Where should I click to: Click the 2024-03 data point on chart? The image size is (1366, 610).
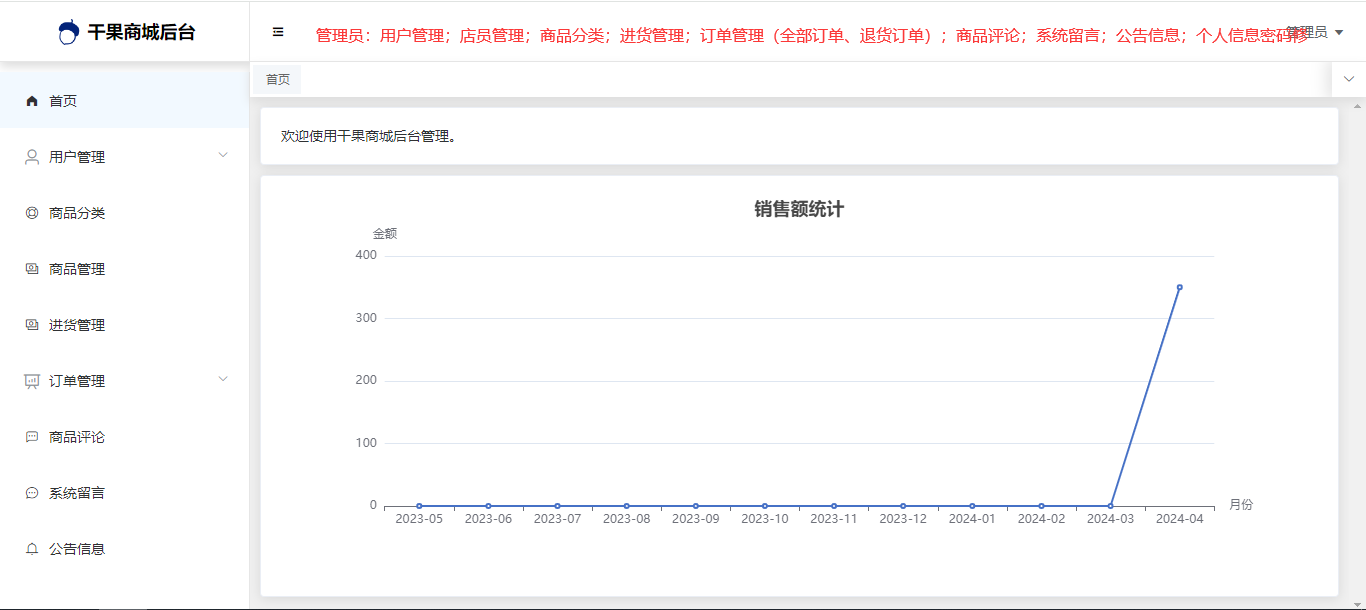click(x=1110, y=506)
